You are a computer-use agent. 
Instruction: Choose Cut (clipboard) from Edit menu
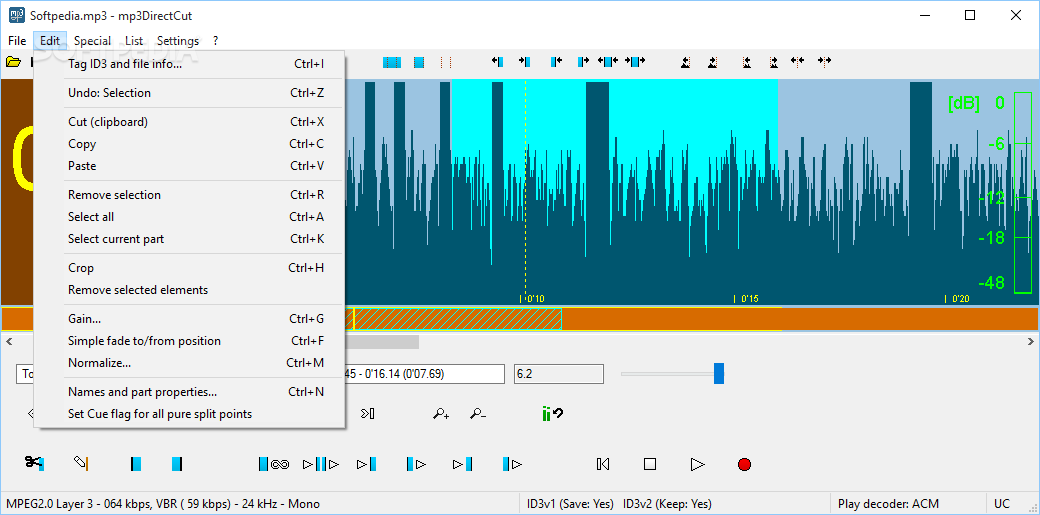[x=190, y=122]
